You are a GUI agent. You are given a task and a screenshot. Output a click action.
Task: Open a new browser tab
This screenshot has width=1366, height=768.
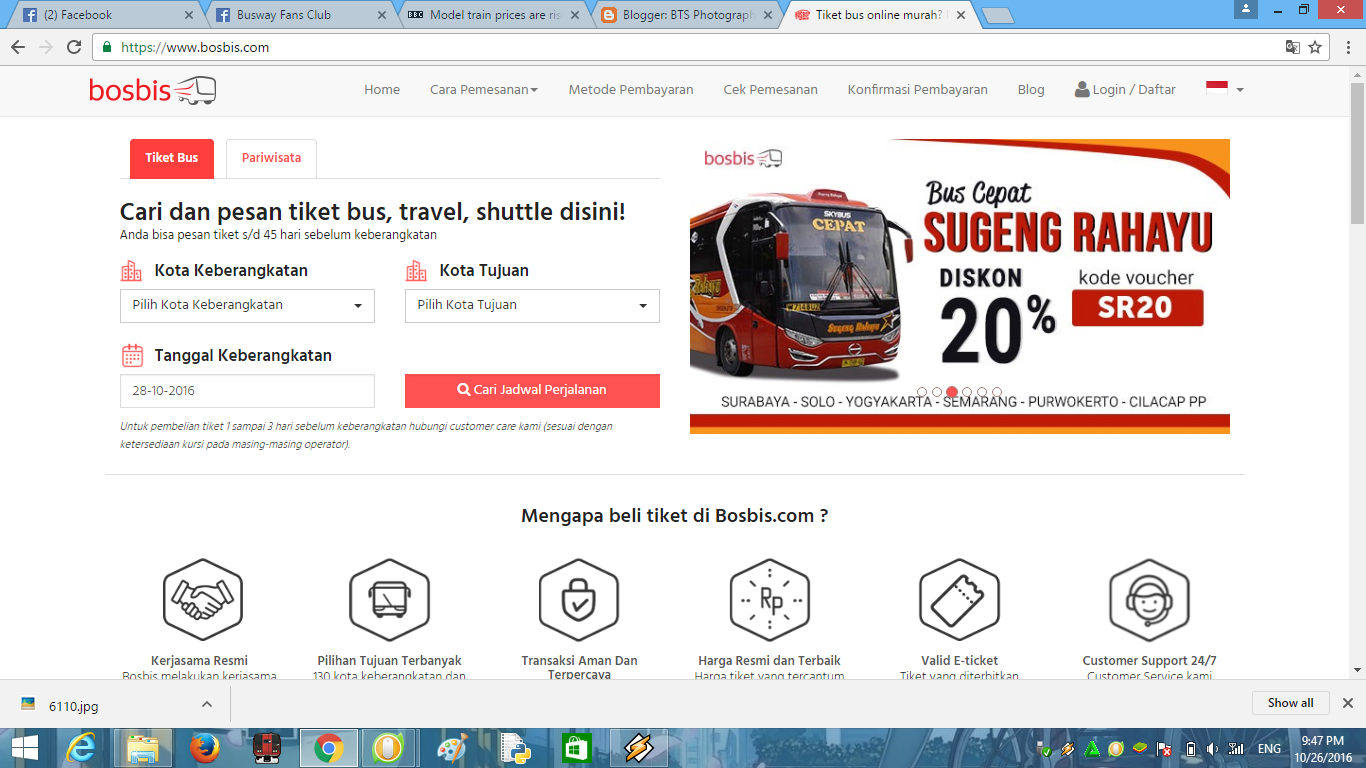point(997,16)
